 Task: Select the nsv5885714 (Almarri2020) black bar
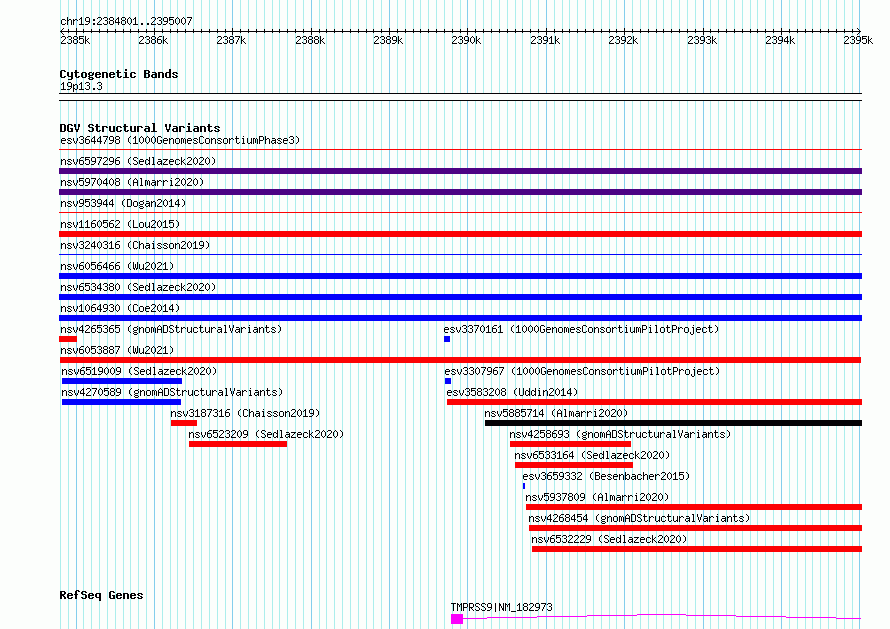[673, 423]
